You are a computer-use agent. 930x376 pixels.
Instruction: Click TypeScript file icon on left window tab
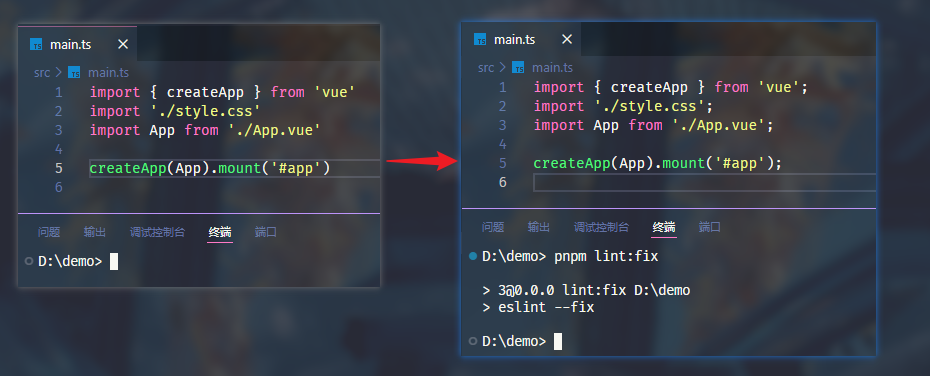[36, 45]
